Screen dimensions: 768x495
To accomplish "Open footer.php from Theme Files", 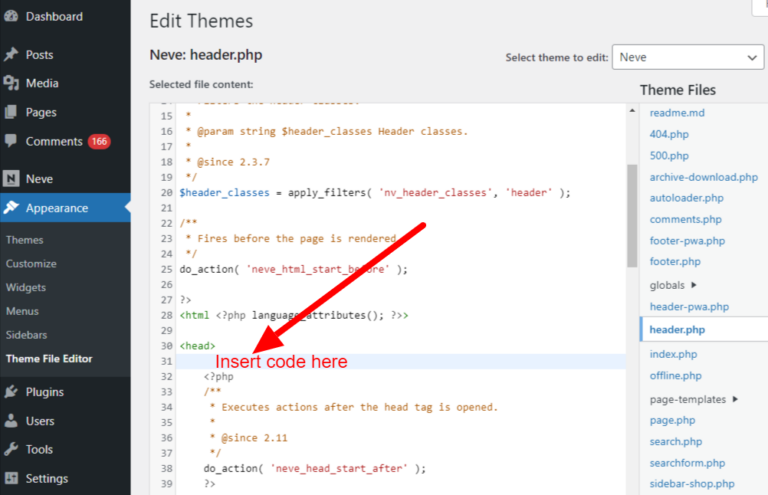I will (675, 262).
